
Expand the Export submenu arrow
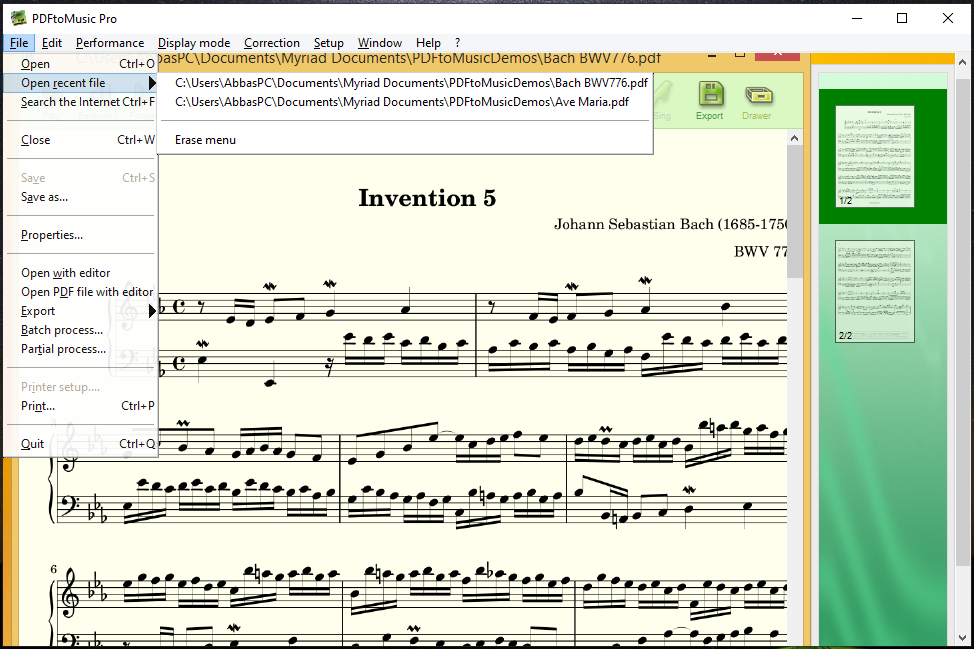152,311
